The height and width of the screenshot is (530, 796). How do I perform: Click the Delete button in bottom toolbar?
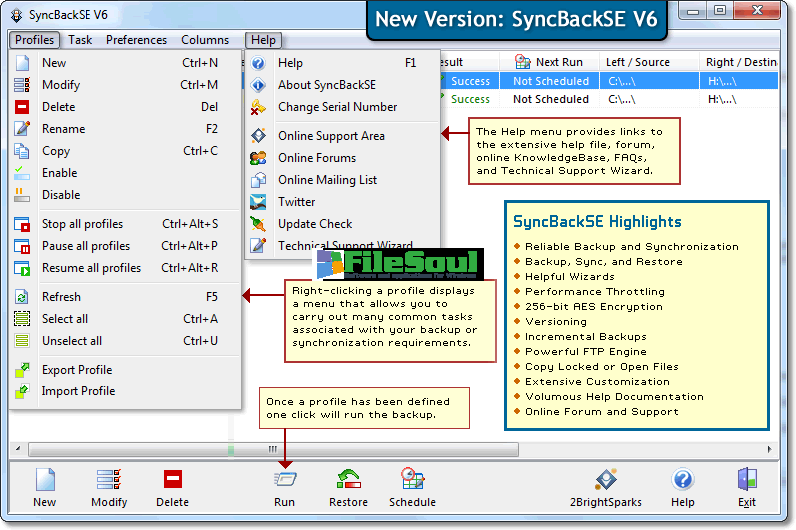click(173, 486)
